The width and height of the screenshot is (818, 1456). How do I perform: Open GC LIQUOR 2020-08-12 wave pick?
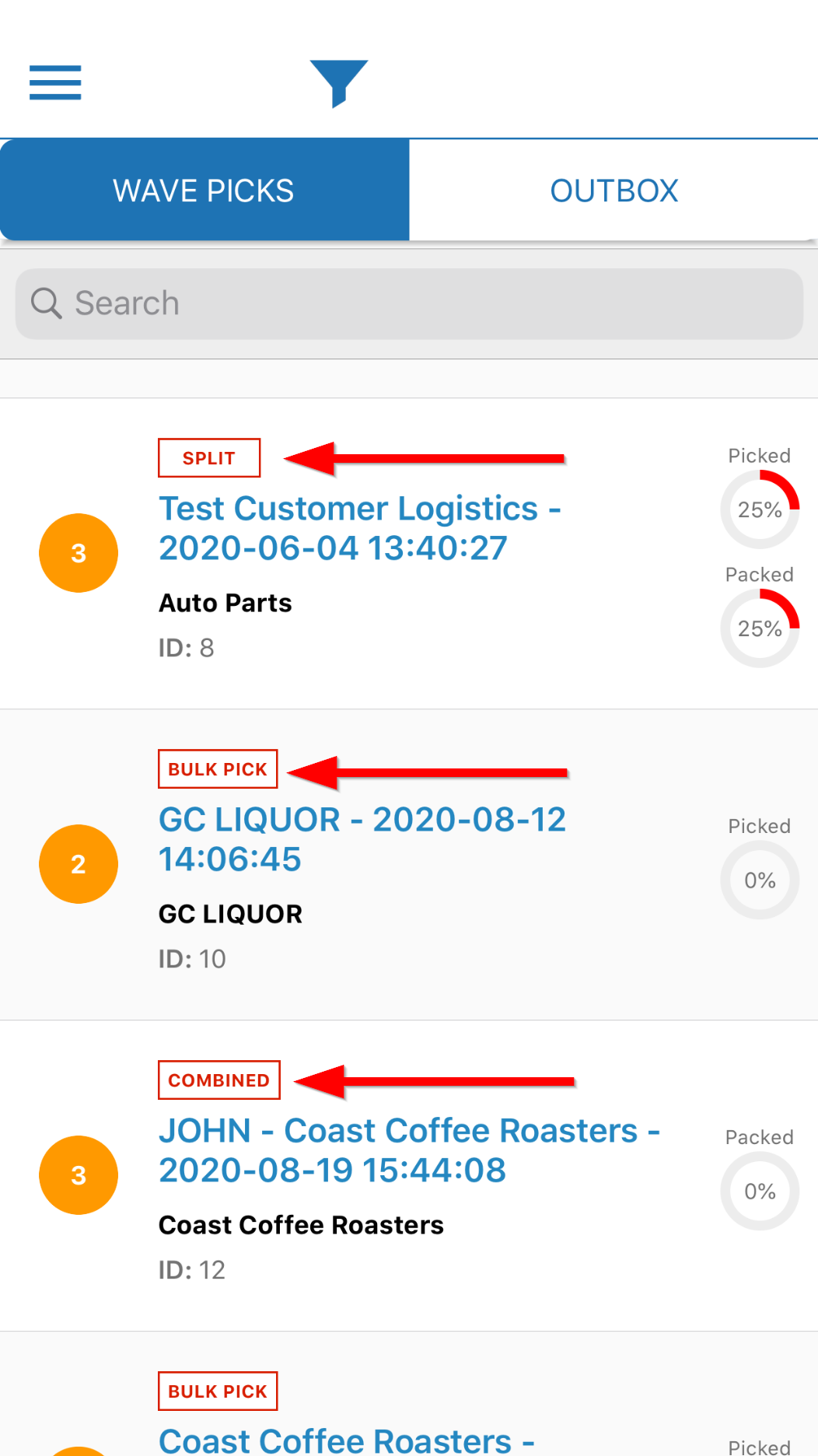coord(362,839)
